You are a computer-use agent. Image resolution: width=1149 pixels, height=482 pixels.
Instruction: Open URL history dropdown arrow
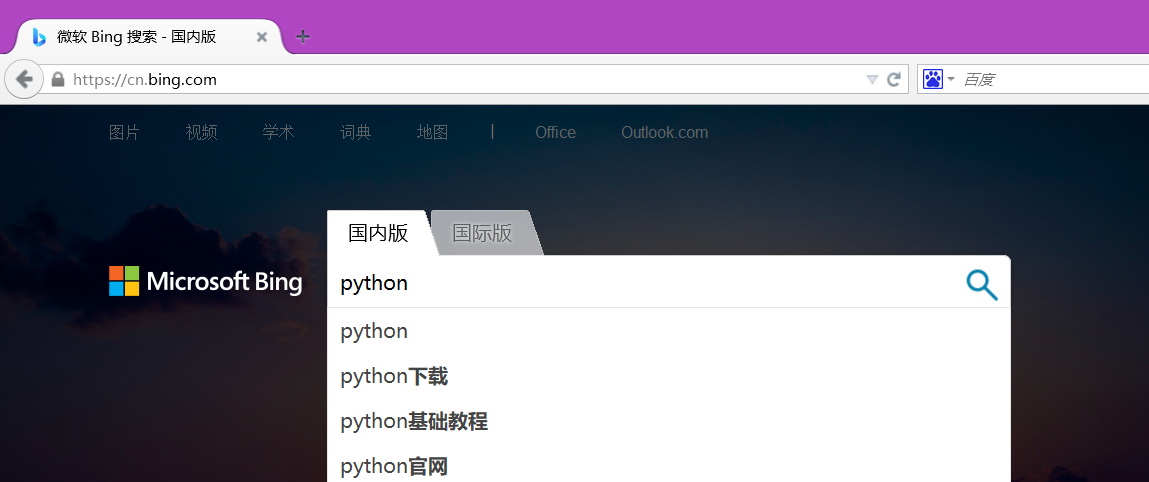pos(872,79)
